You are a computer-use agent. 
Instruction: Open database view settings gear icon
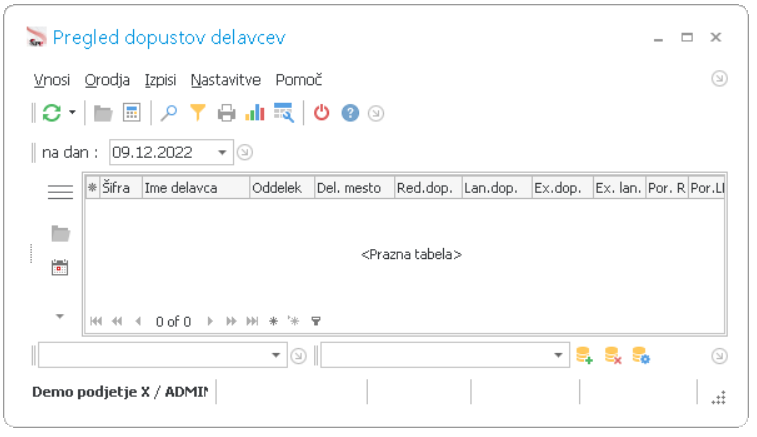pyautogui.click(x=641, y=356)
